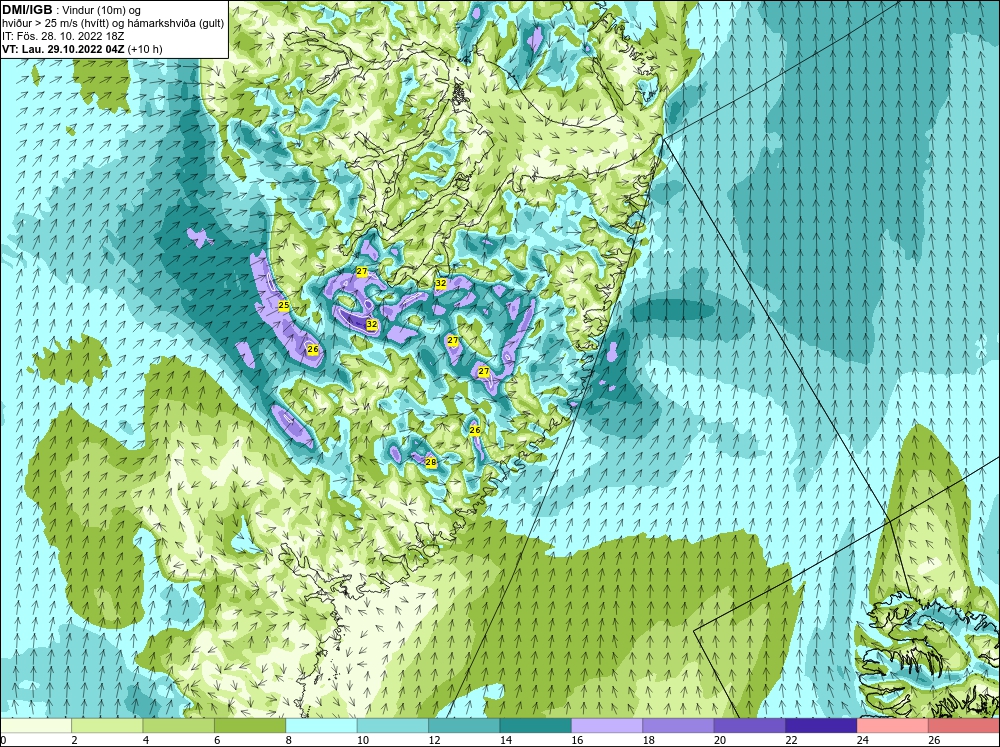Pick the medium green 4–6 m/s legend swatch
This screenshot has width=1000, height=747.
click(x=179, y=725)
